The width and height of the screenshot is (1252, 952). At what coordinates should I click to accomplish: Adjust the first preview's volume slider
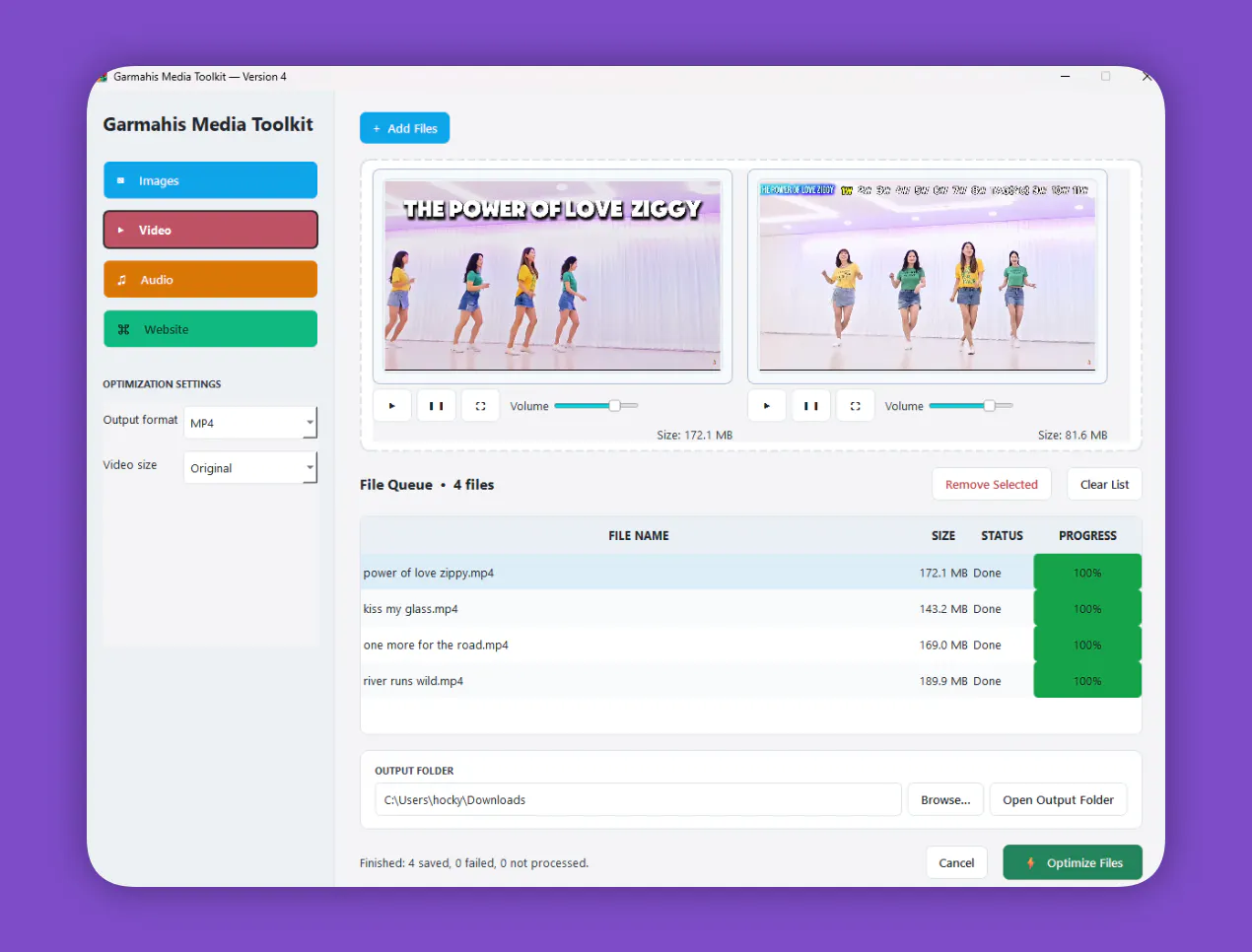click(x=596, y=406)
